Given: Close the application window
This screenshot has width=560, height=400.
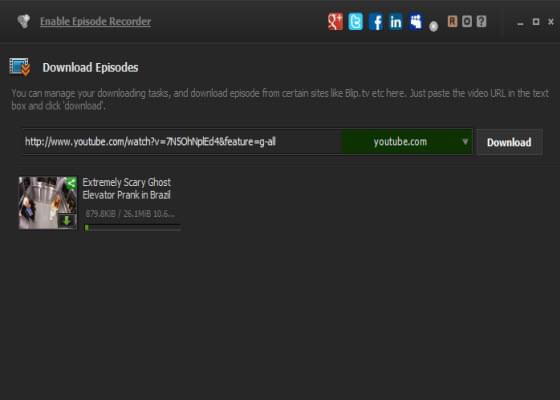Looking at the screenshot, I should pos(551,22).
